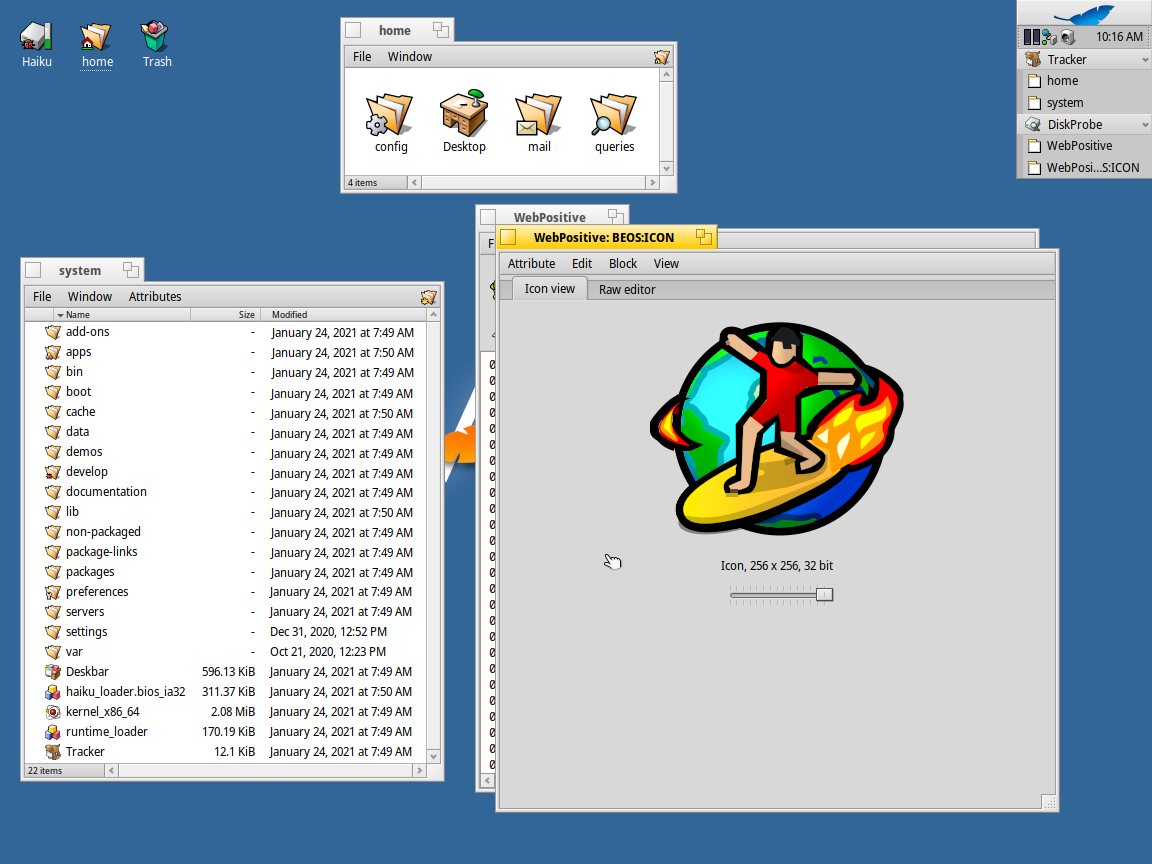Image resolution: width=1152 pixels, height=864 pixels.
Task: Collapse the Tracker group in Deskbar
Action: click(1145, 60)
